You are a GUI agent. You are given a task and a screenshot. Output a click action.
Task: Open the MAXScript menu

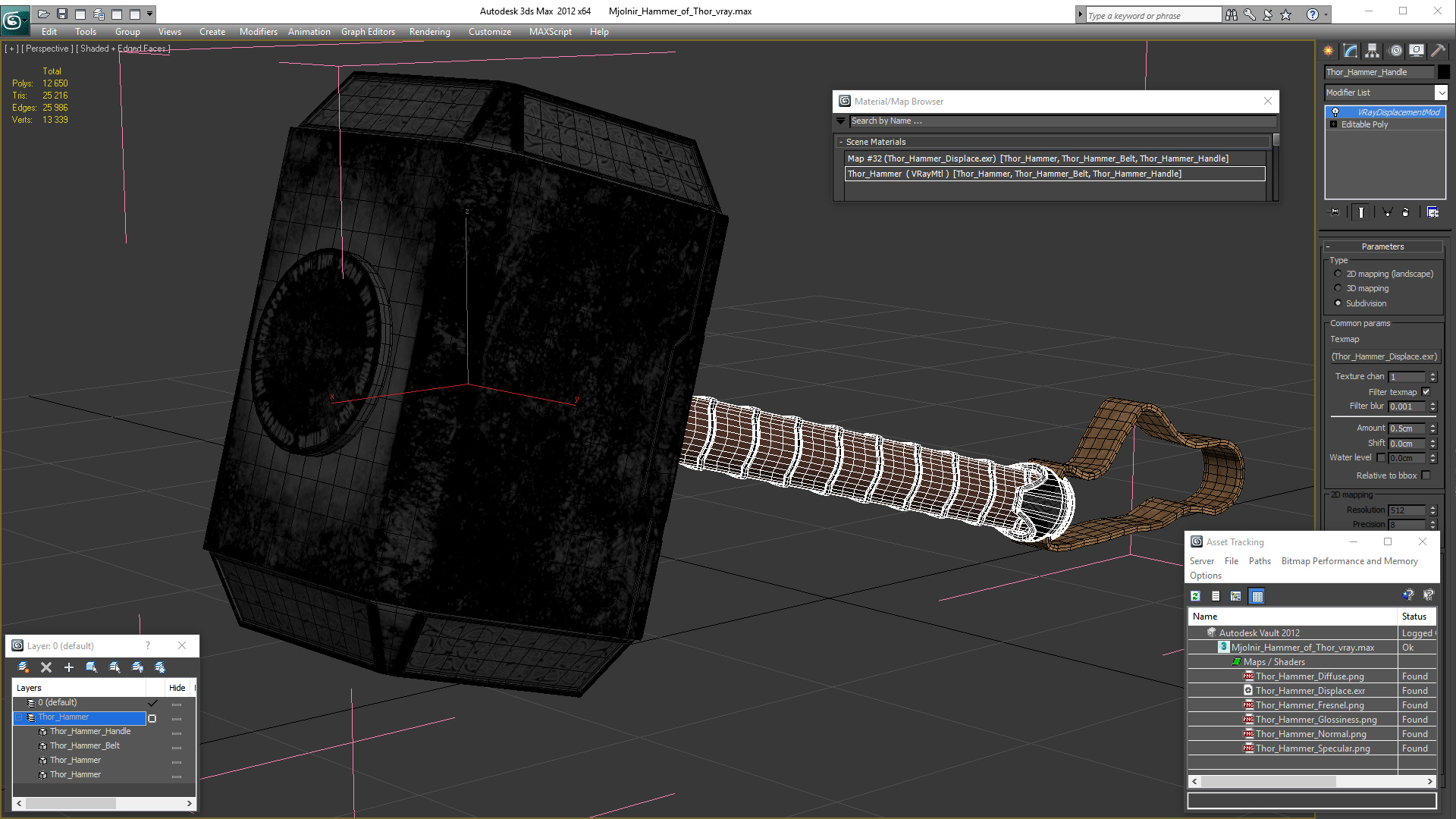coord(550,32)
